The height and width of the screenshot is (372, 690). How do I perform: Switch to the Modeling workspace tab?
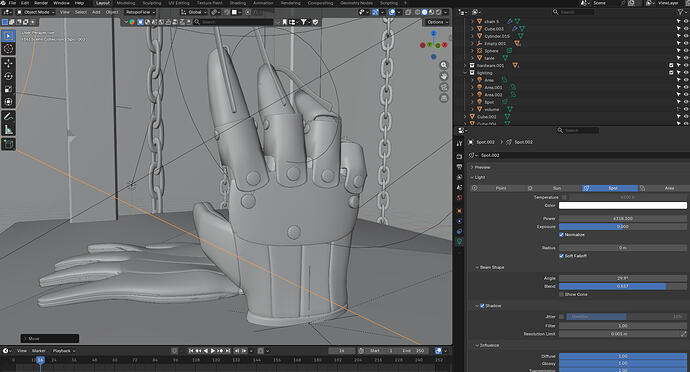(x=126, y=3)
